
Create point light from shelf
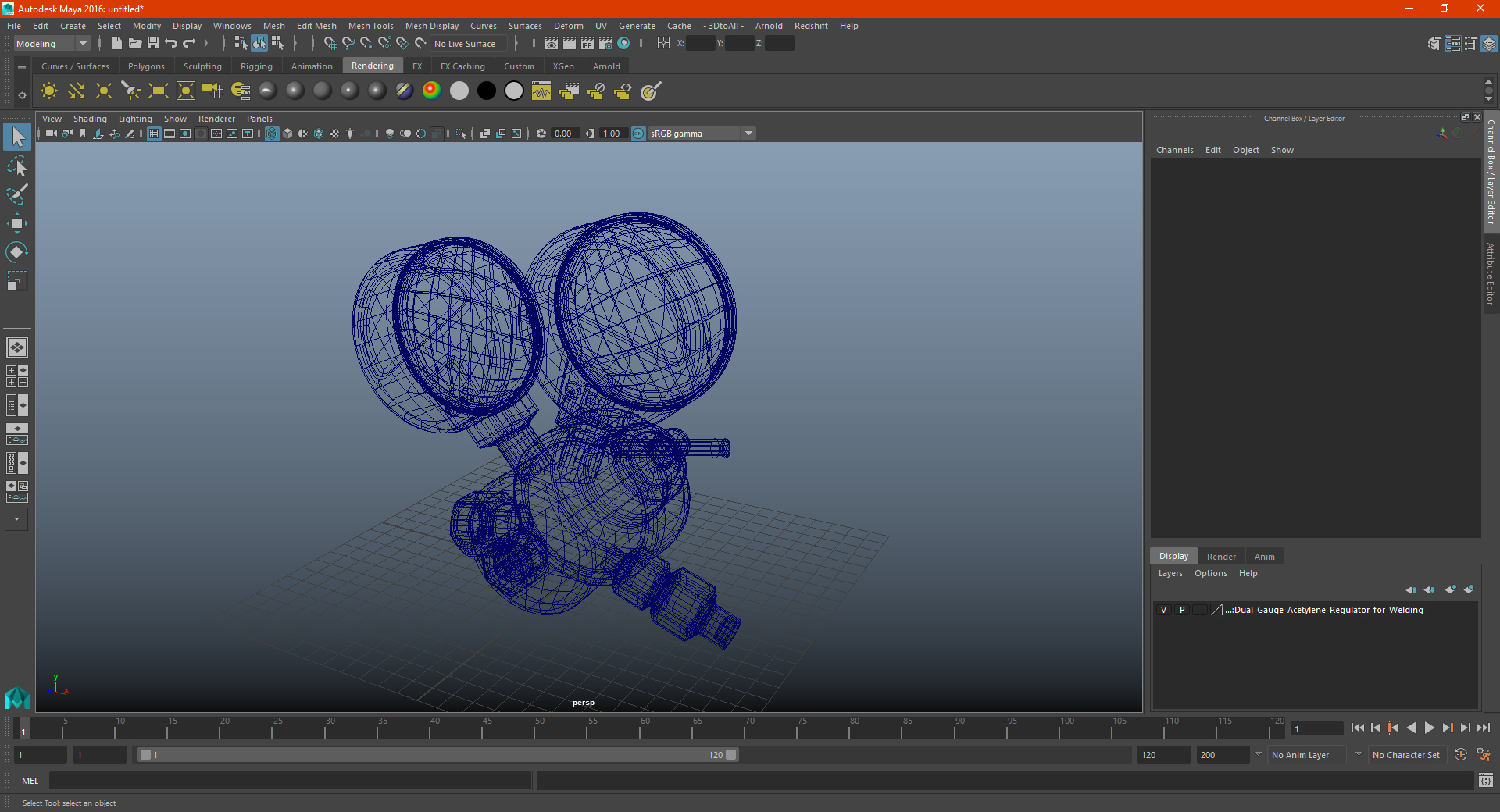click(104, 91)
